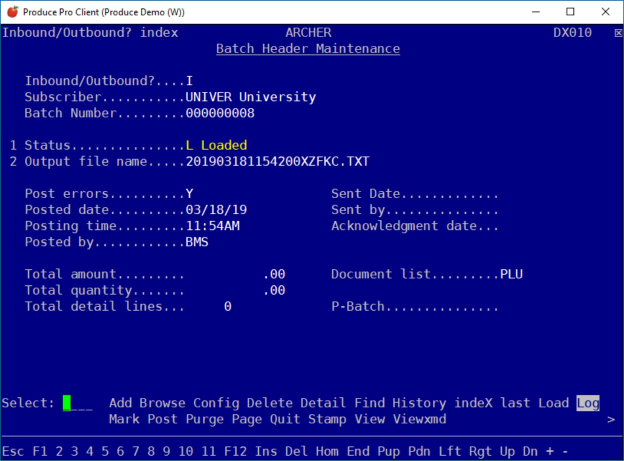Screen dimensions: 624x461
Task: Open the Detail command
Action: pos(323,403)
